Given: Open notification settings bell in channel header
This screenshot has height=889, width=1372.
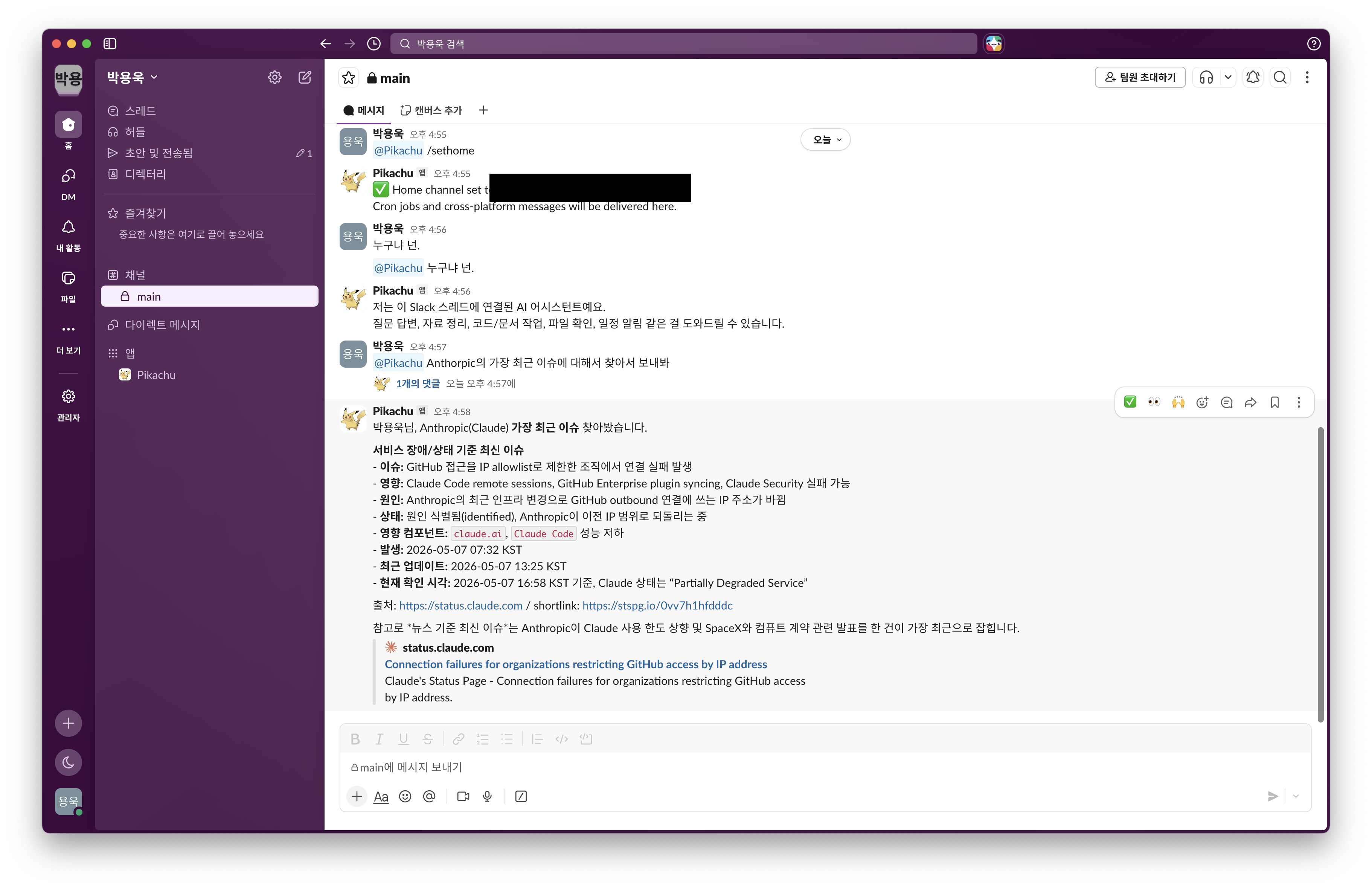Looking at the screenshot, I should coord(1253,77).
